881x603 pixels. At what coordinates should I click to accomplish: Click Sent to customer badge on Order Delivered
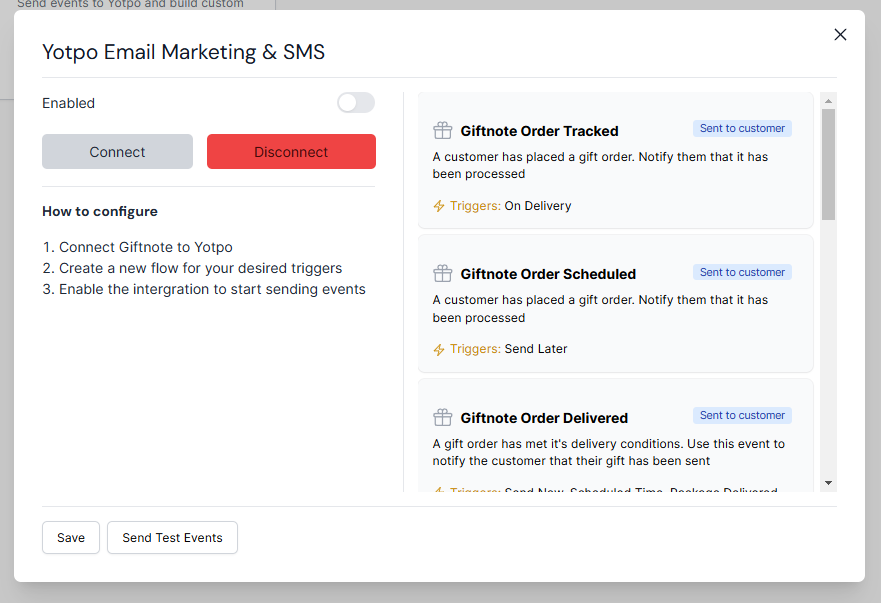[x=742, y=416]
